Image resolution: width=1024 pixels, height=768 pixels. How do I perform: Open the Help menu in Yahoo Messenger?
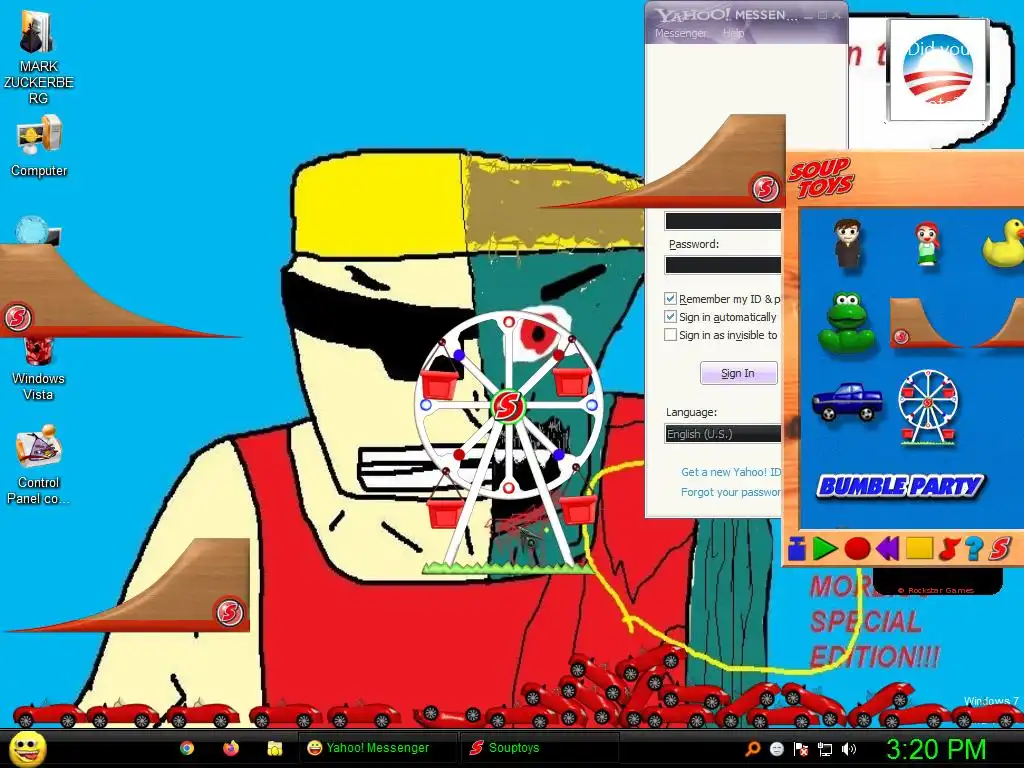pyautogui.click(x=733, y=33)
